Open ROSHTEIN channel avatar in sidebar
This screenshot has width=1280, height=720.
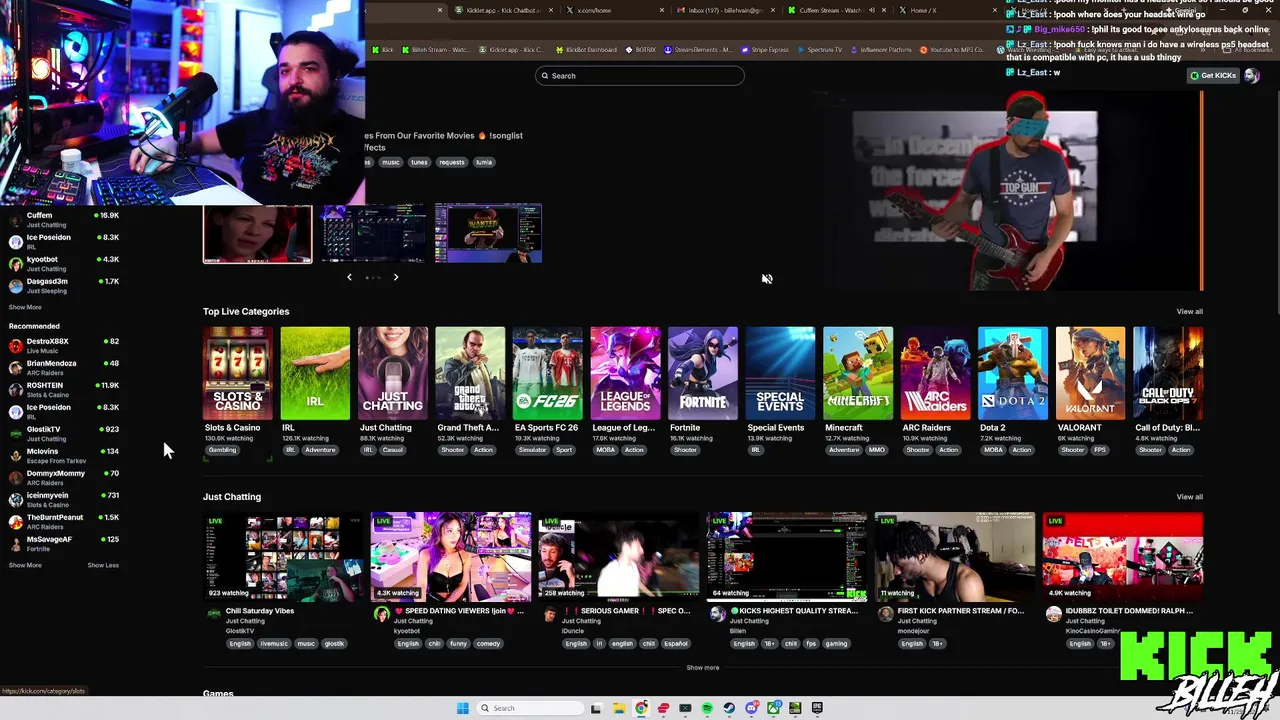coord(16,390)
